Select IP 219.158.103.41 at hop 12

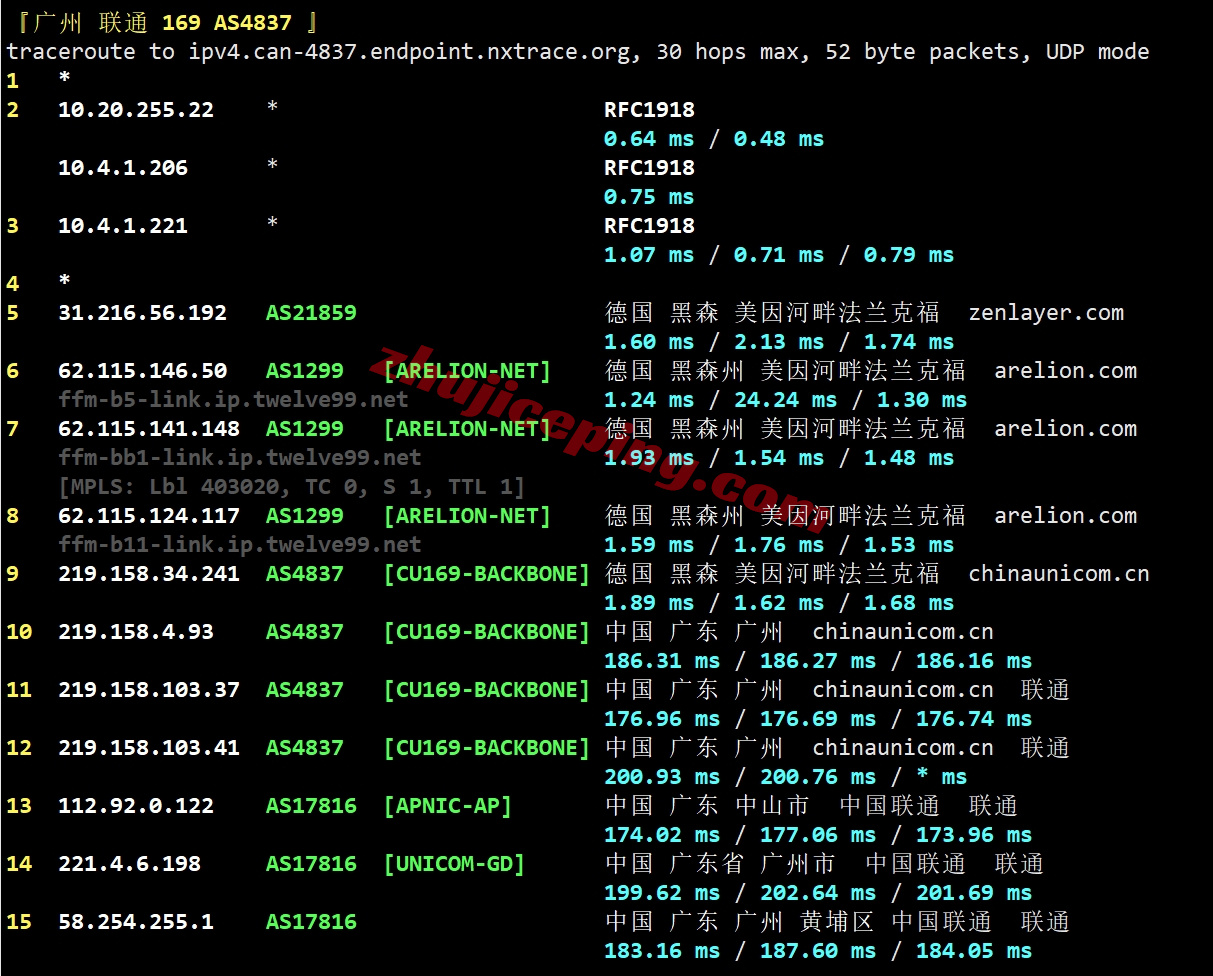click(x=149, y=748)
